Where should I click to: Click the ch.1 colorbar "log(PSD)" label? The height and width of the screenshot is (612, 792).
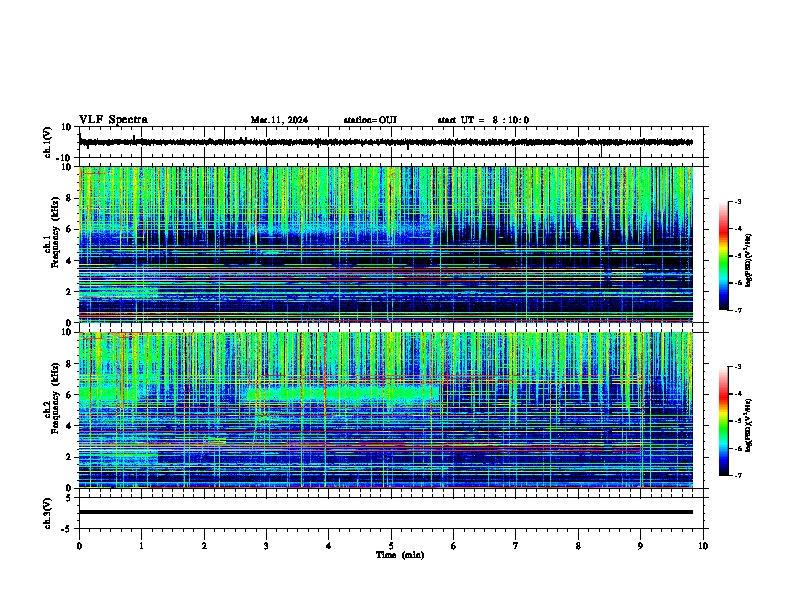748,260
